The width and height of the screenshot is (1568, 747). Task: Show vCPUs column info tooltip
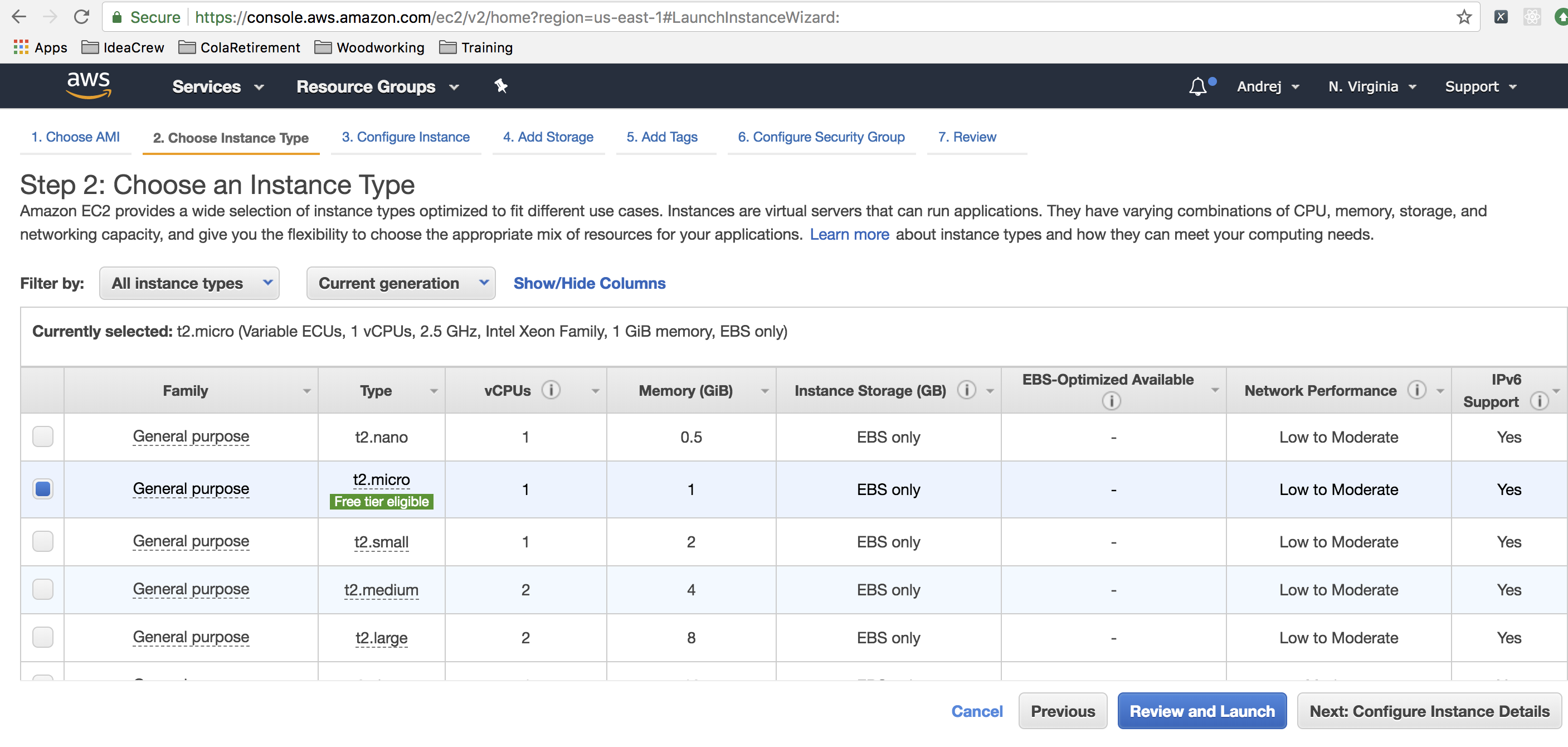click(551, 390)
